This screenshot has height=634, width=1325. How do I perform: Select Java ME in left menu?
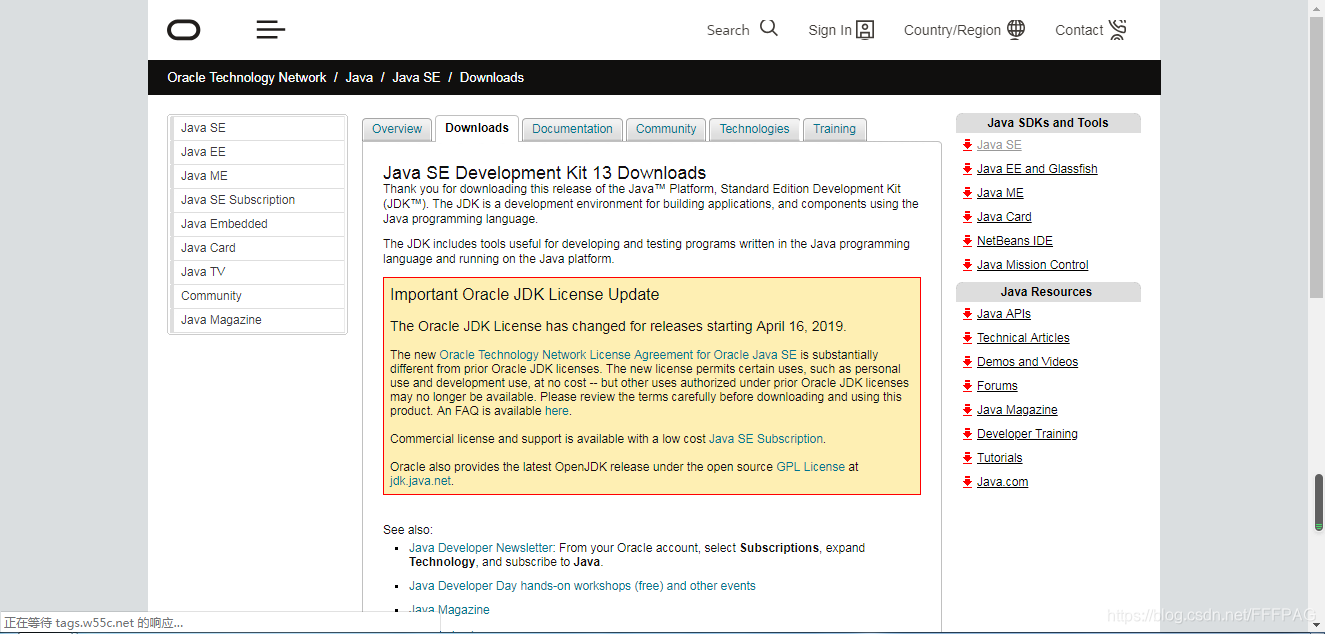[258, 176]
